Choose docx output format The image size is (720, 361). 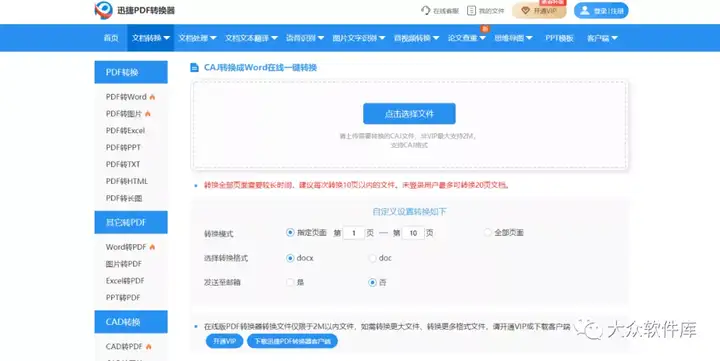coord(290,258)
